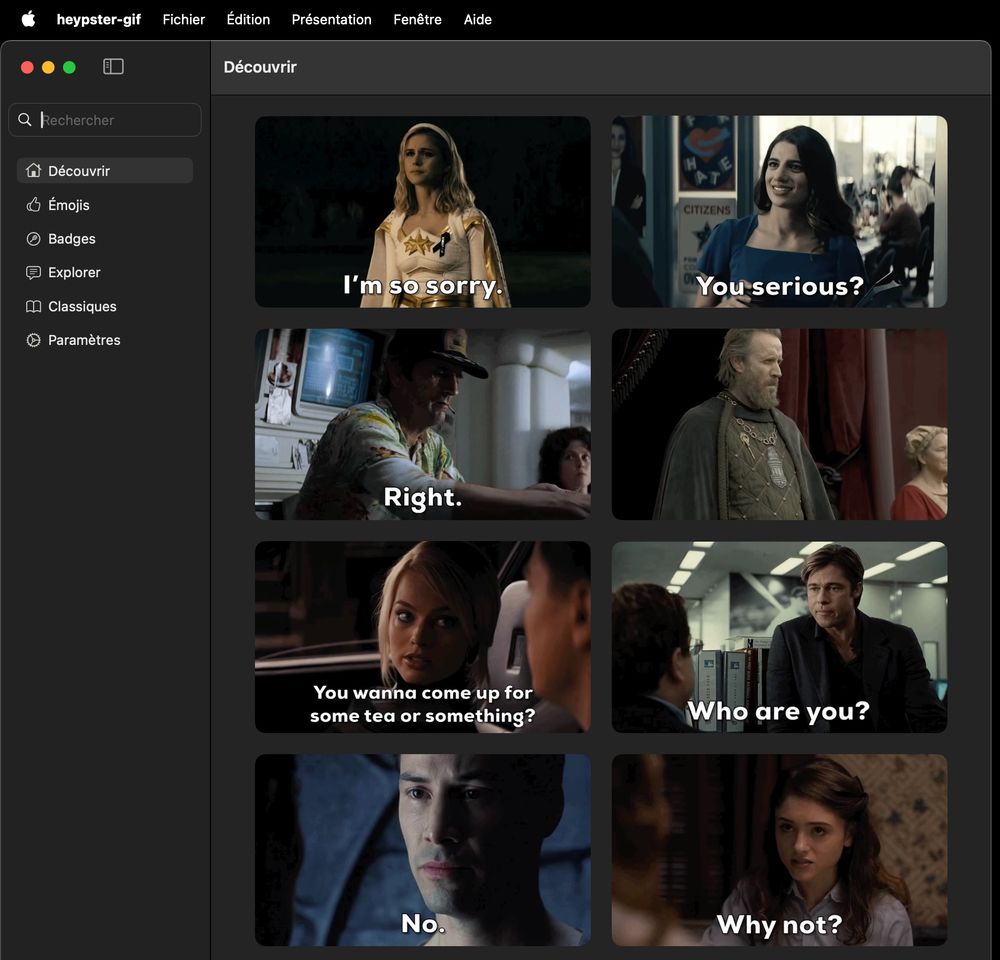Open the heypster-gif application menu

click(x=99, y=20)
